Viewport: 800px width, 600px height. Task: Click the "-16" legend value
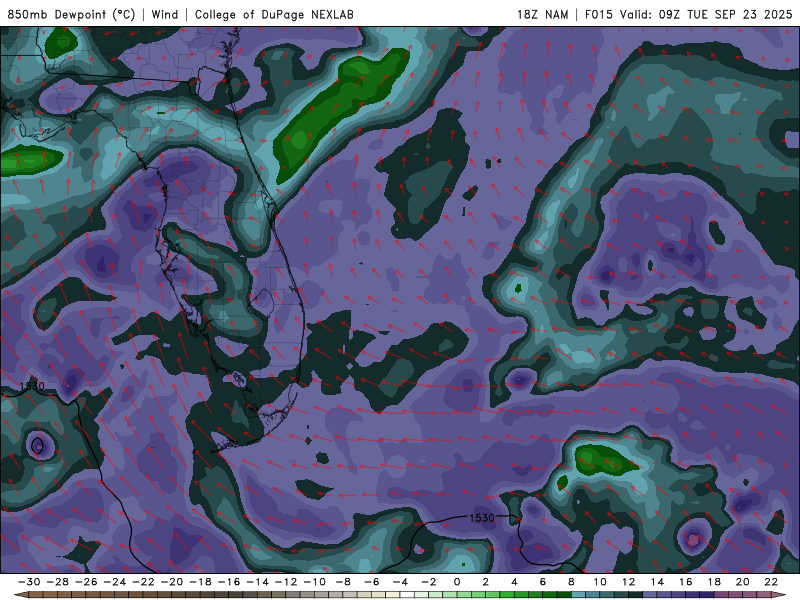click(229, 582)
